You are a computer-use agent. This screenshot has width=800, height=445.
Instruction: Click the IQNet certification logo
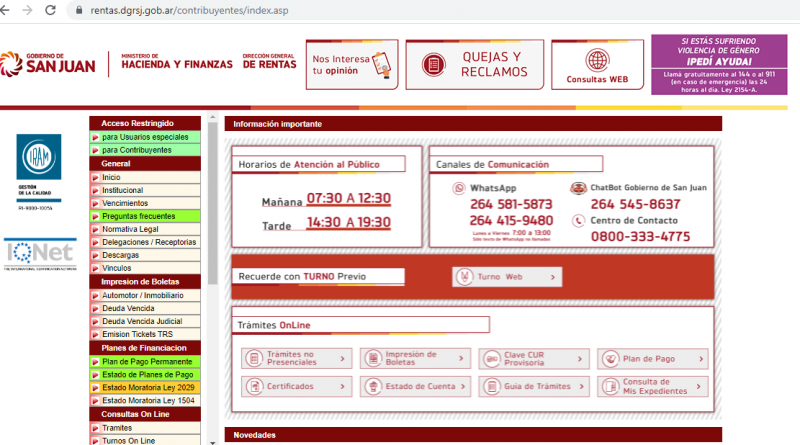click(x=40, y=252)
